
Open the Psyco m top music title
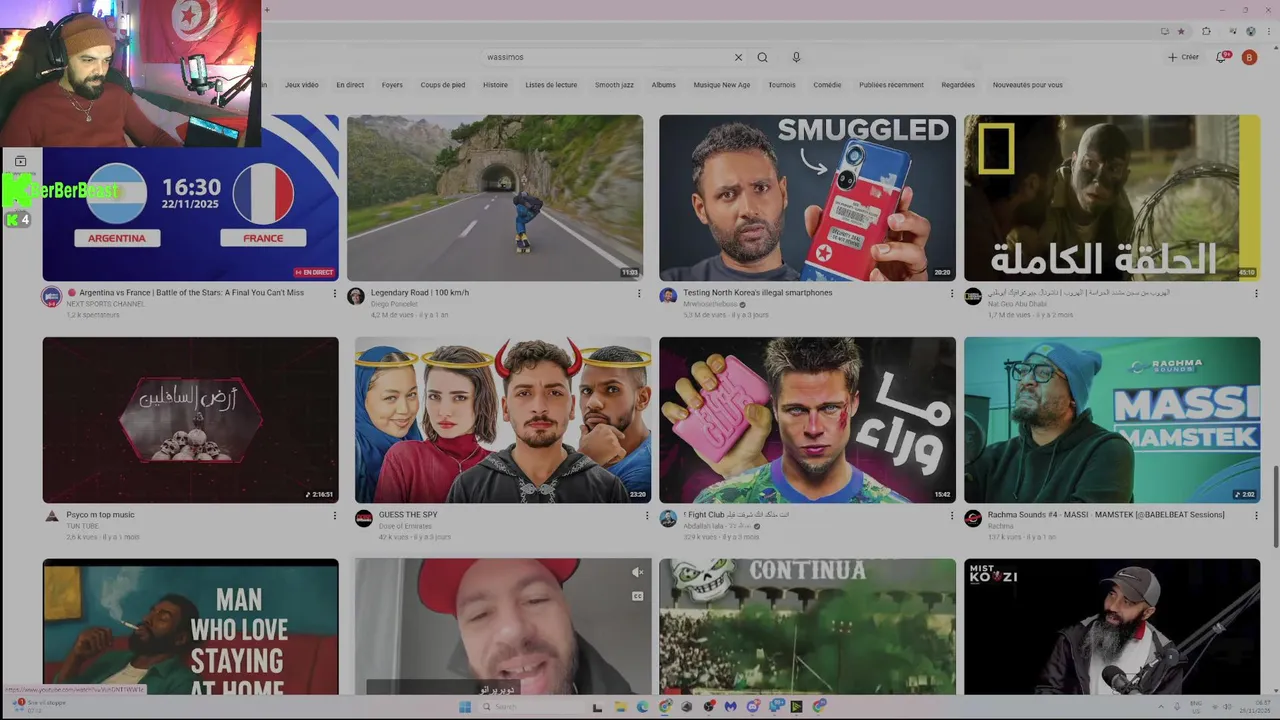click(100, 515)
